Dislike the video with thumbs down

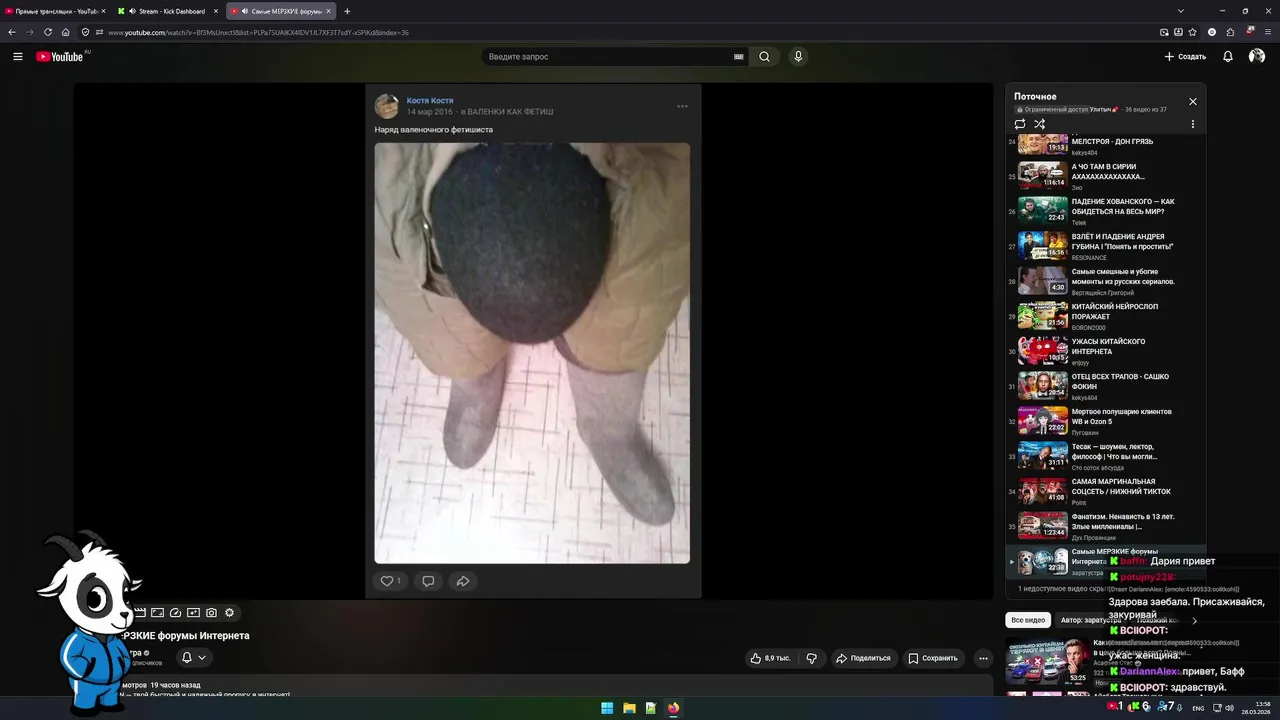click(x=811, y=658)
